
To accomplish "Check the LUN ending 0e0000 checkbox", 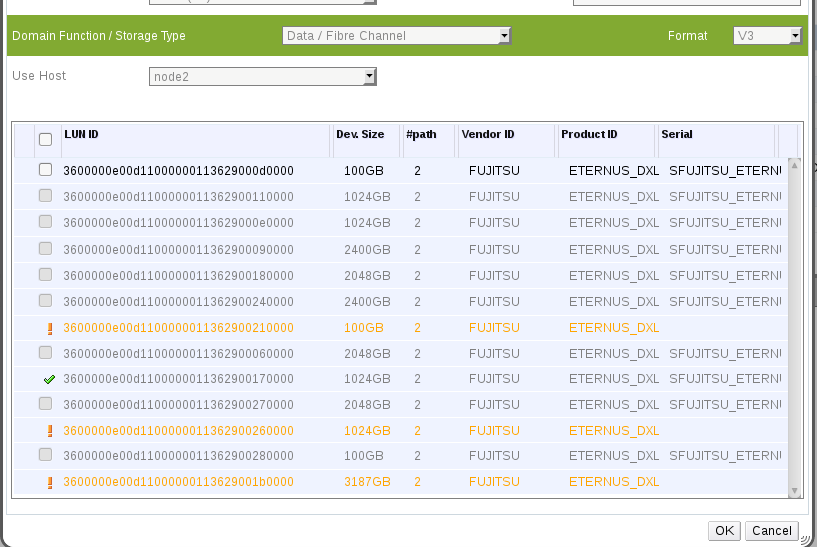I will coord(45,222).
